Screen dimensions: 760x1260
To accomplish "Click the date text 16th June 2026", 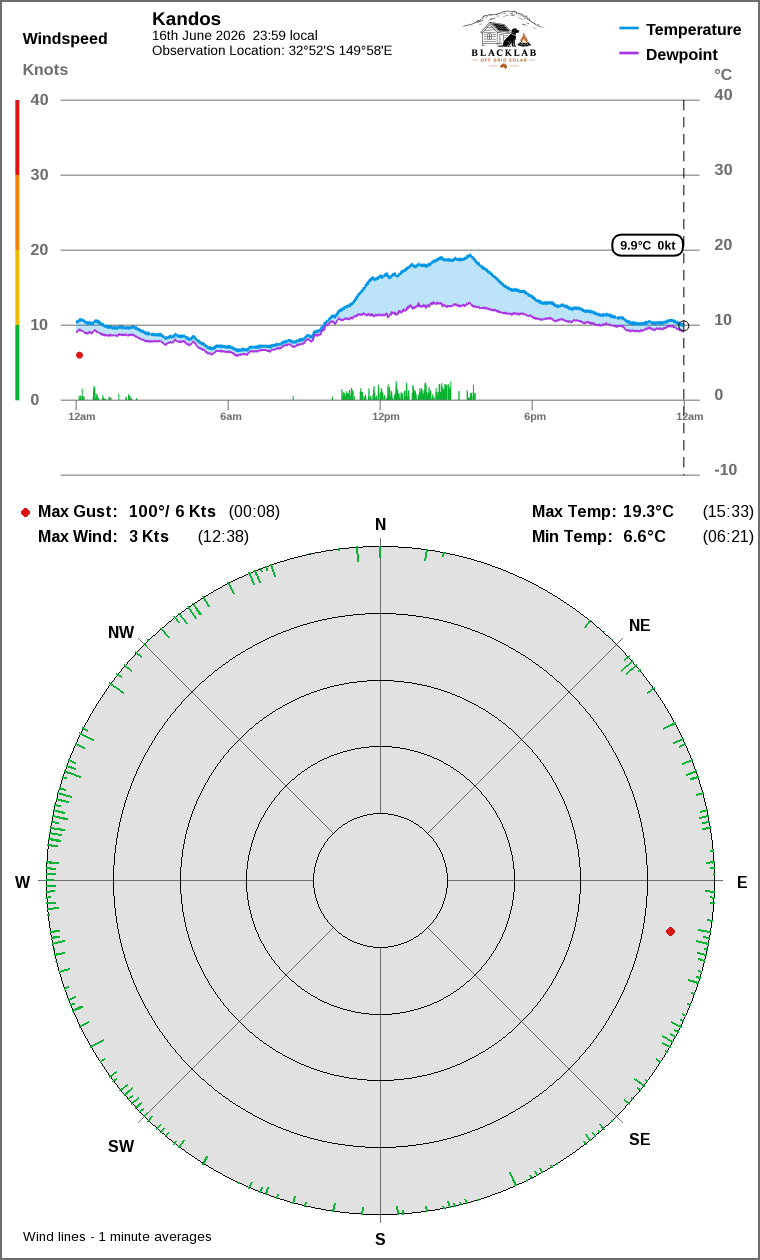I will tap(198, 35).
